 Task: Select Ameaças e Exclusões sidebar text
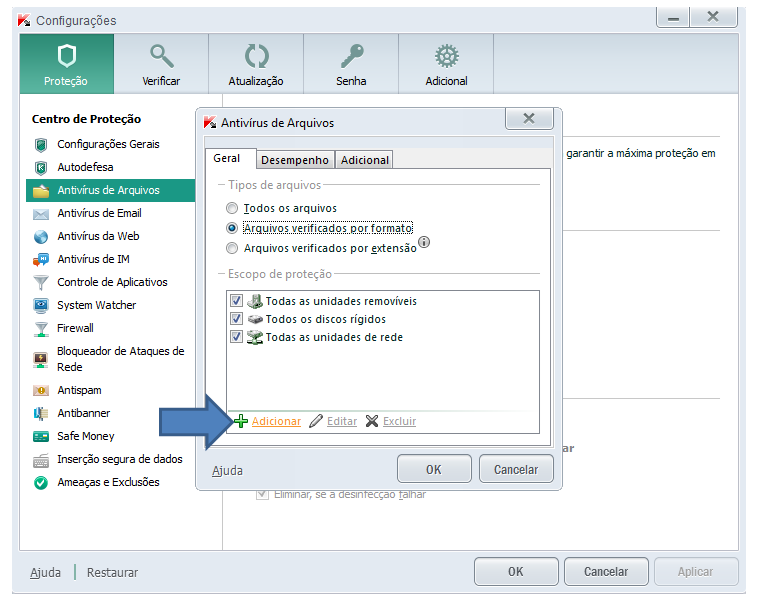108,483
